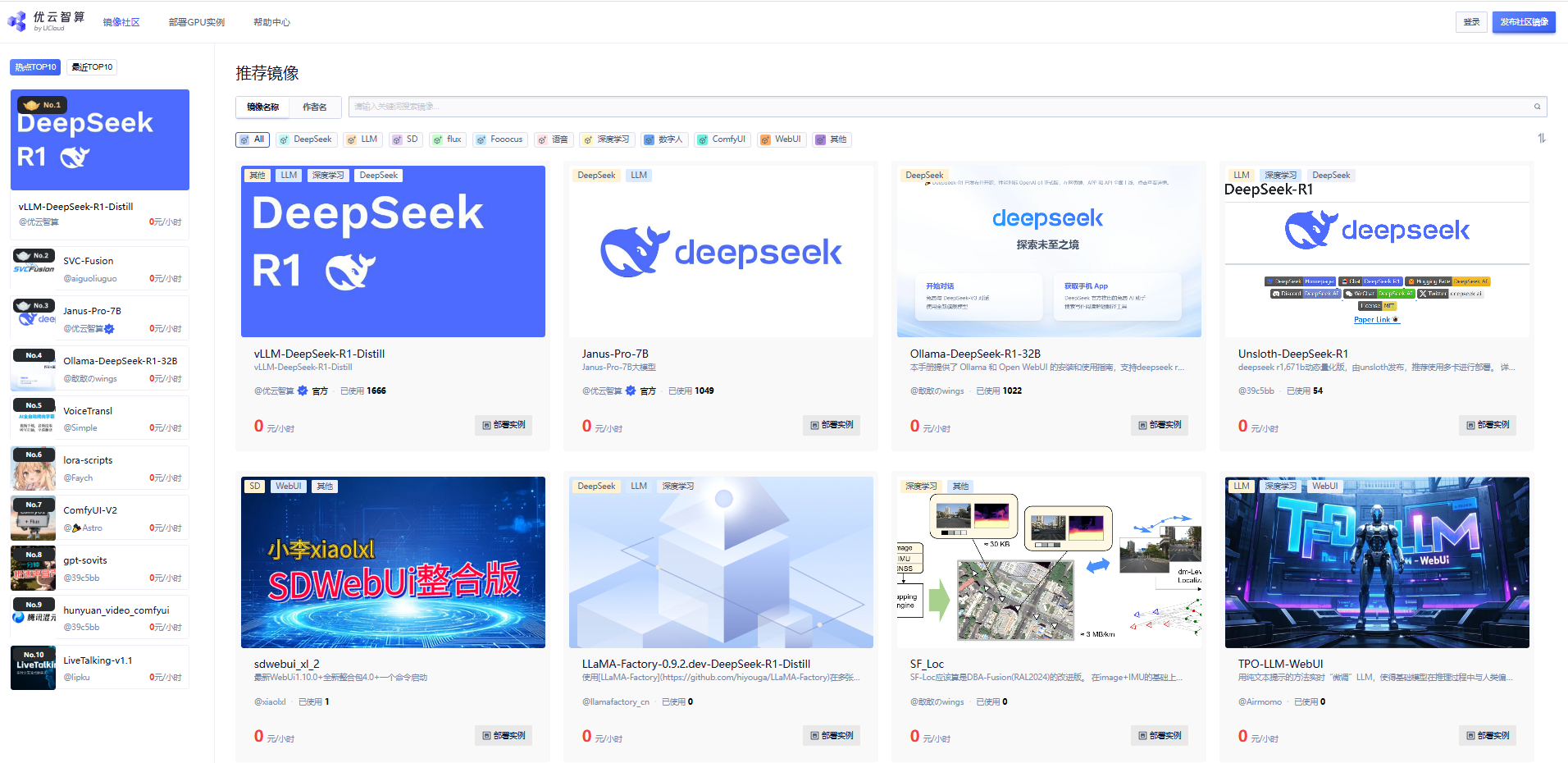
Task: Open the gpt-sovits list entry title
Action: (85, 560)
